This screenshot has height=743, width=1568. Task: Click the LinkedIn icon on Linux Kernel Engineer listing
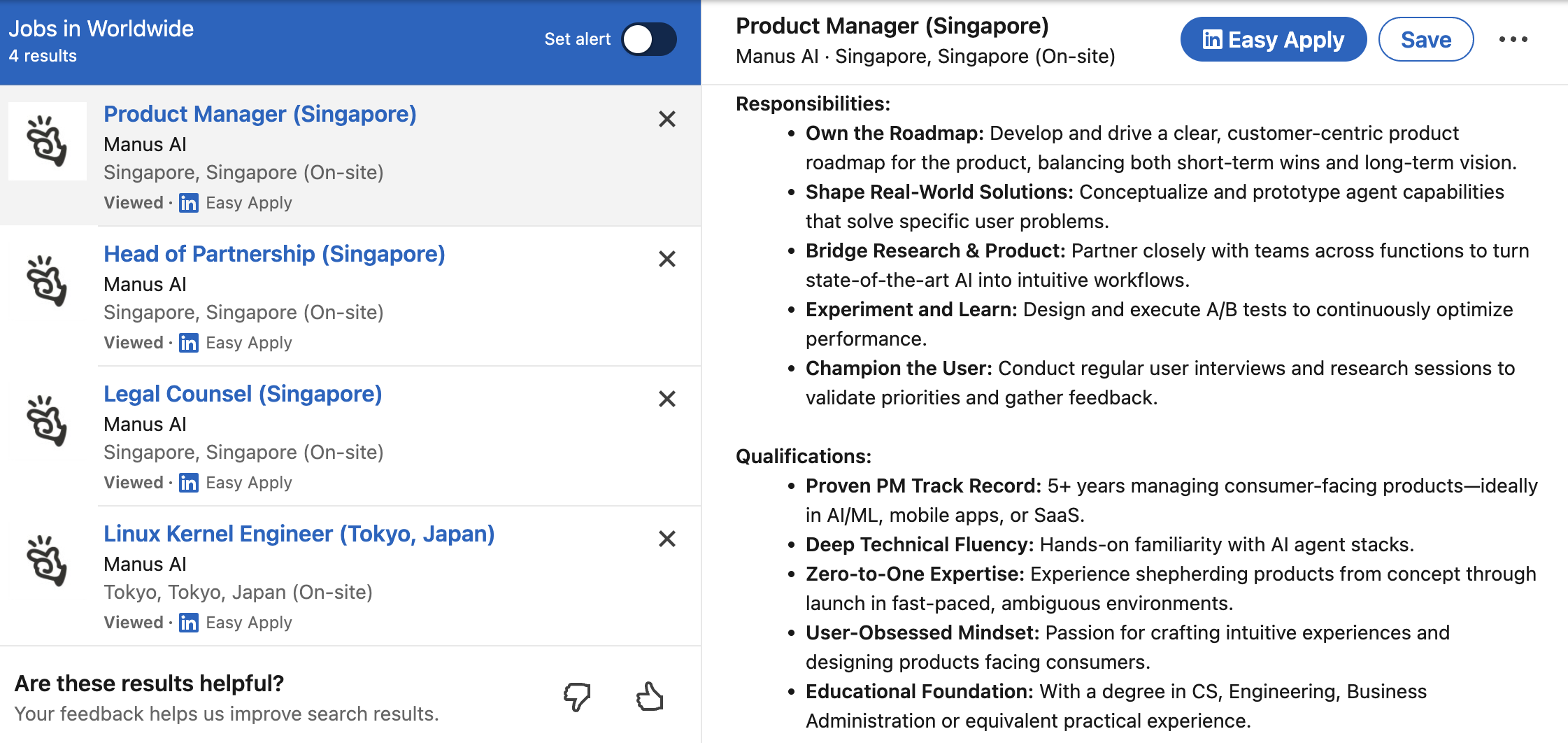pyautogui.click(x=189, y=623)
